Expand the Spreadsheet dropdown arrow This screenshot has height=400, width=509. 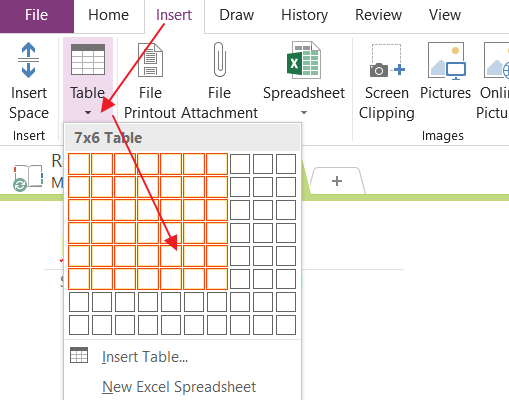[304, 113]
